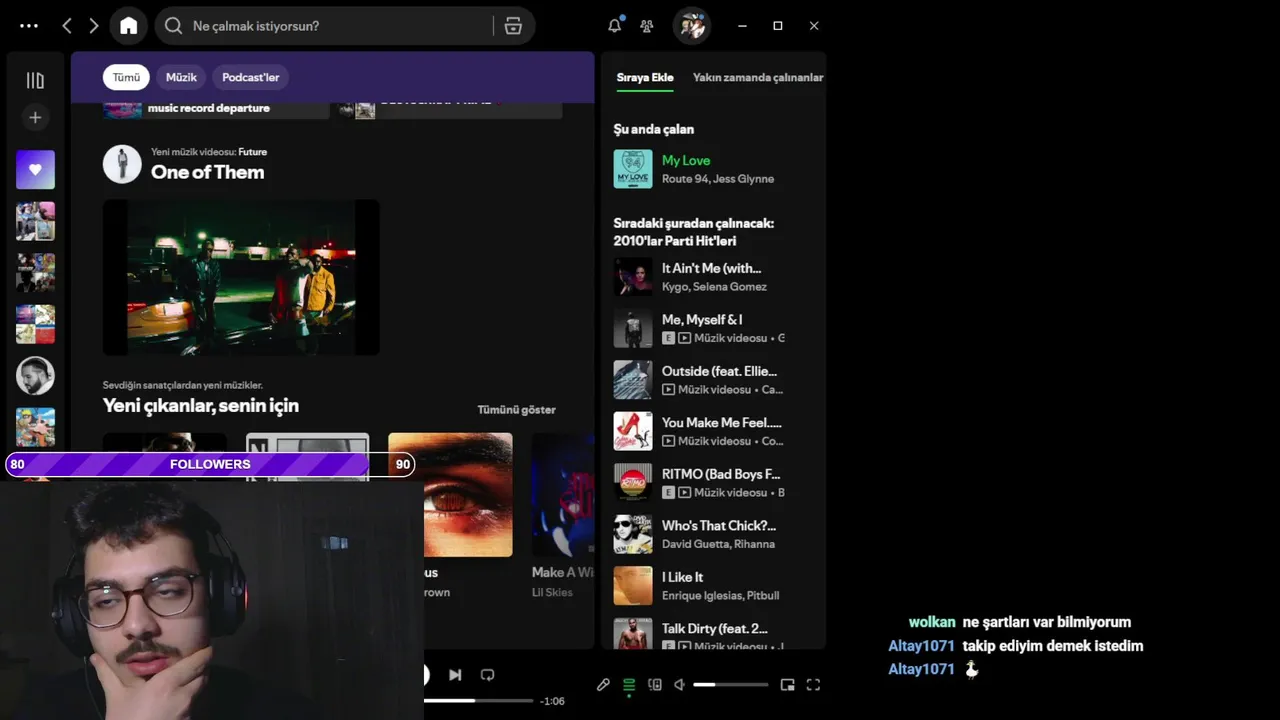Open Route 94, Jess Glynne artists
The width and height of the screenshot is (1280, 720).
(718, 179)
